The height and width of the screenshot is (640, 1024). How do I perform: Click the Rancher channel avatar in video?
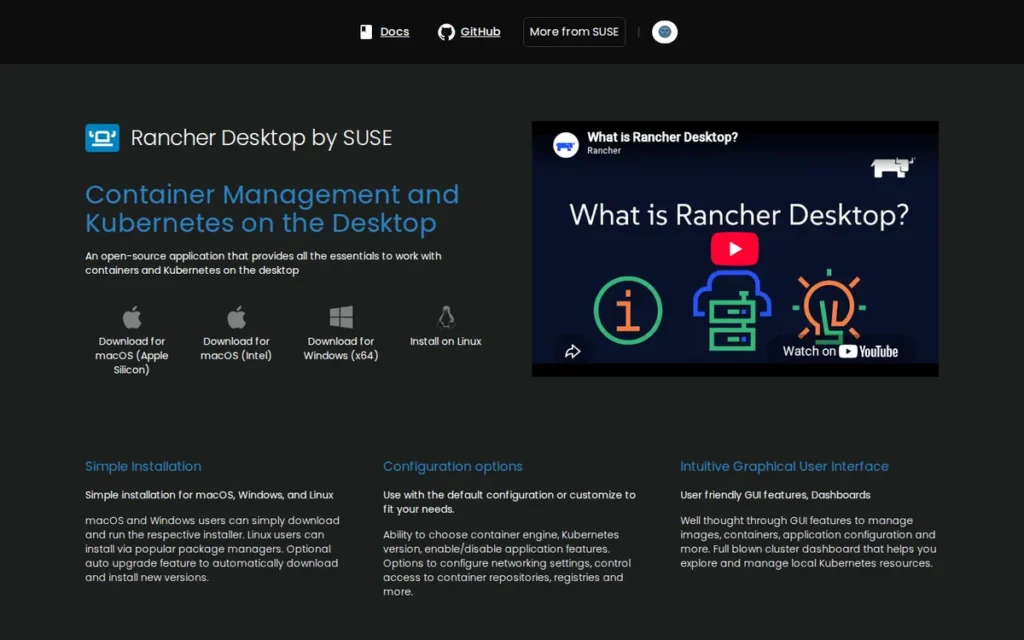(x=566, y=144)
